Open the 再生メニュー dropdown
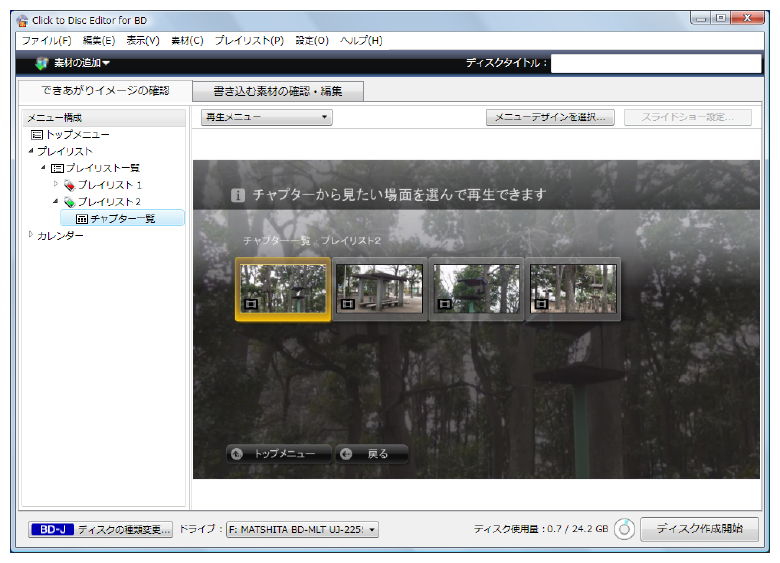780x563 pixels. [x=266, y=118]
